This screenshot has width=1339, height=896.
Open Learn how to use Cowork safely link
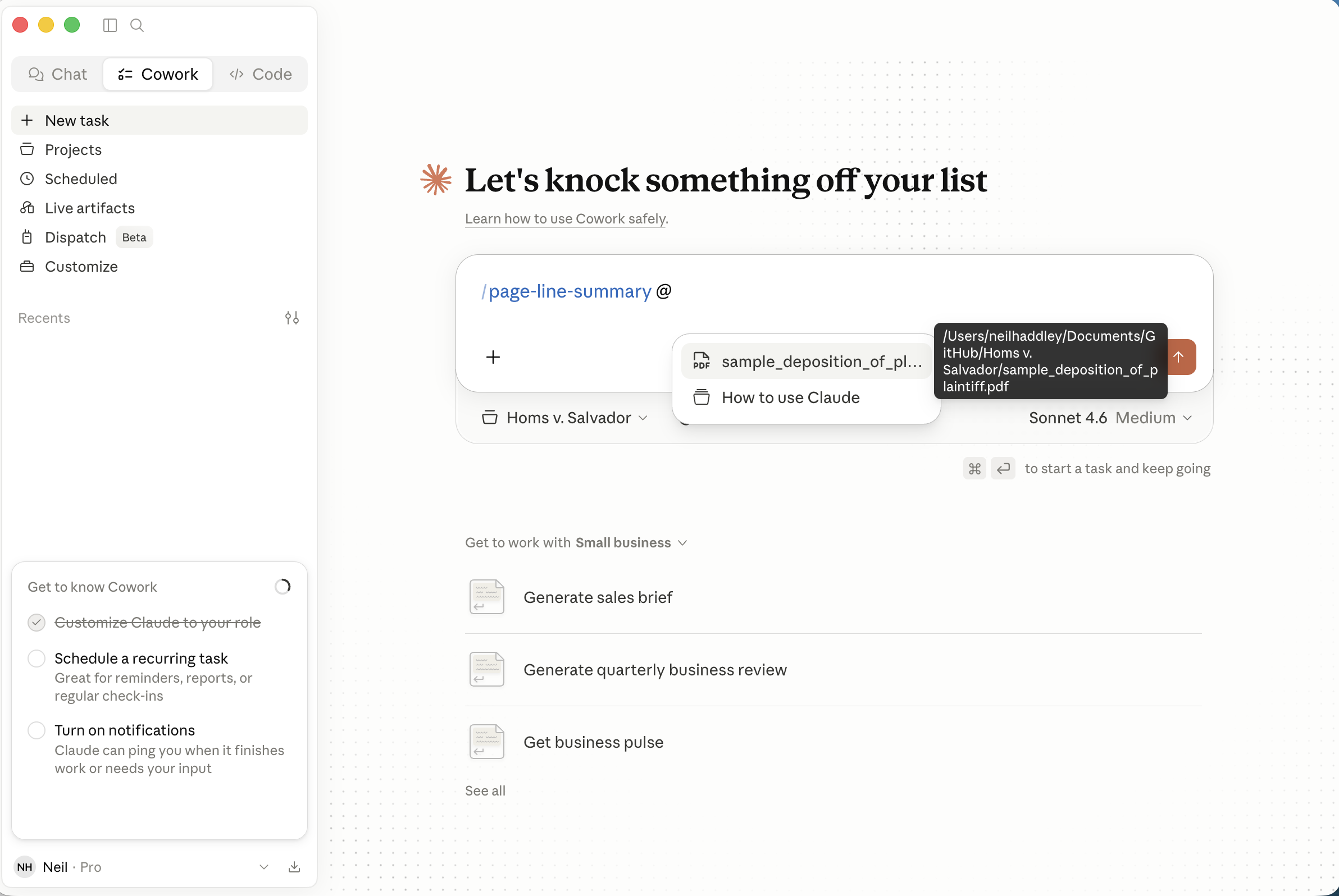[566, 219]
